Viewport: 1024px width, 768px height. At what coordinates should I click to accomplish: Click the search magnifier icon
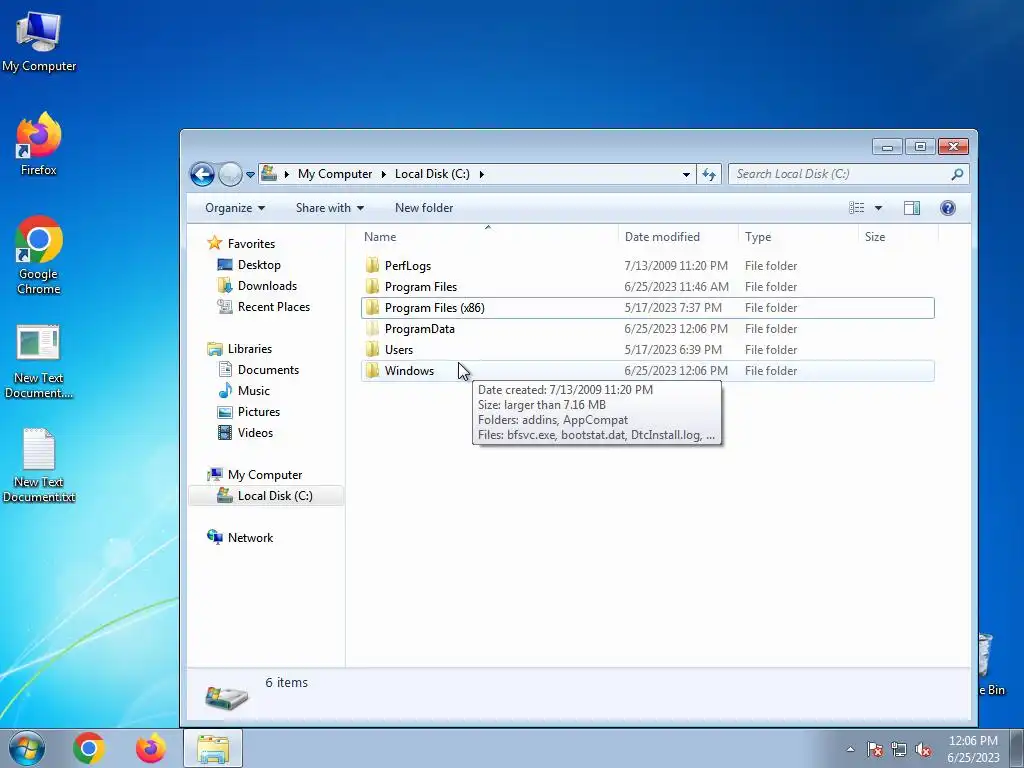tap(957, 174)
